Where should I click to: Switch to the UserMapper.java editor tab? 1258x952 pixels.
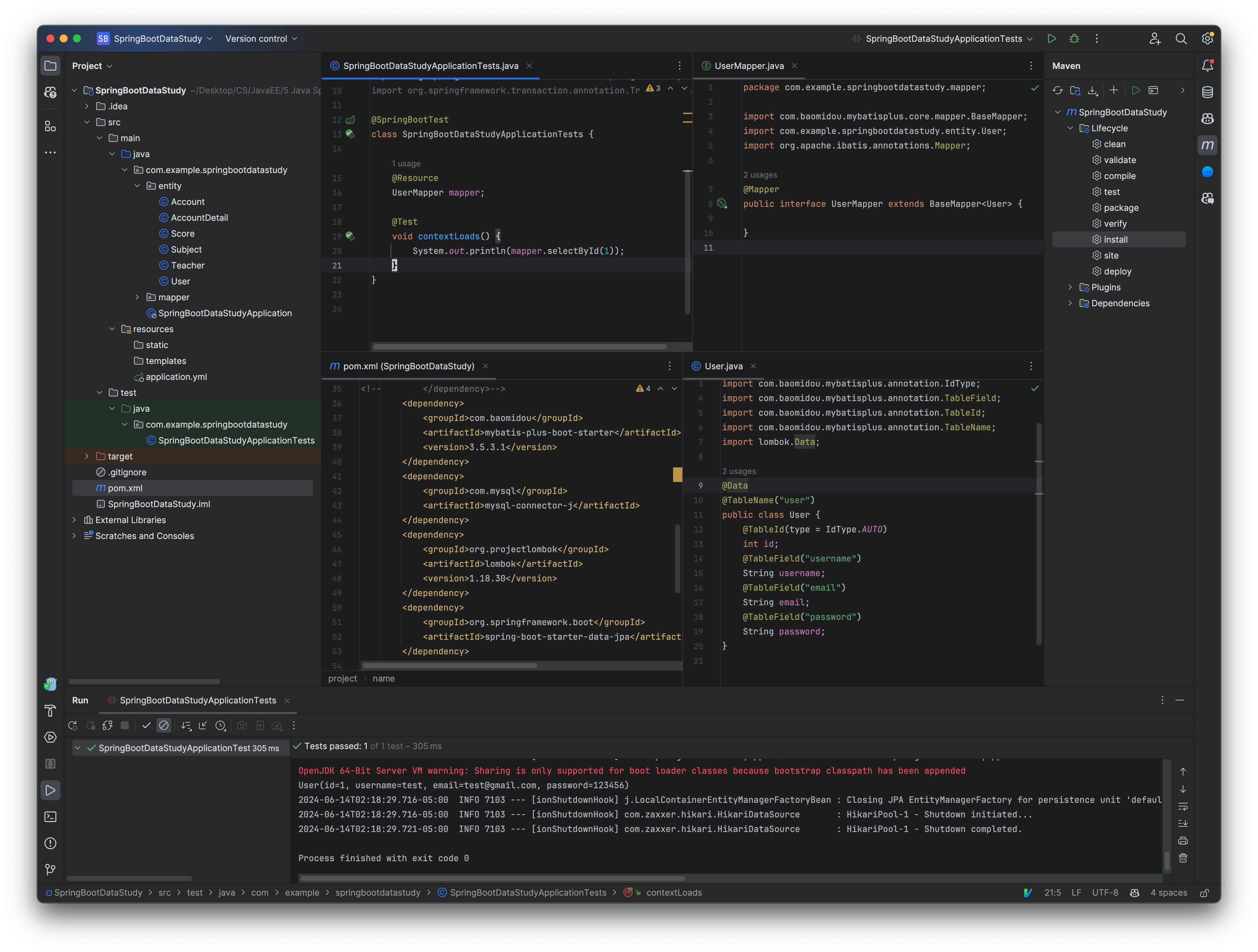[748, 65]
